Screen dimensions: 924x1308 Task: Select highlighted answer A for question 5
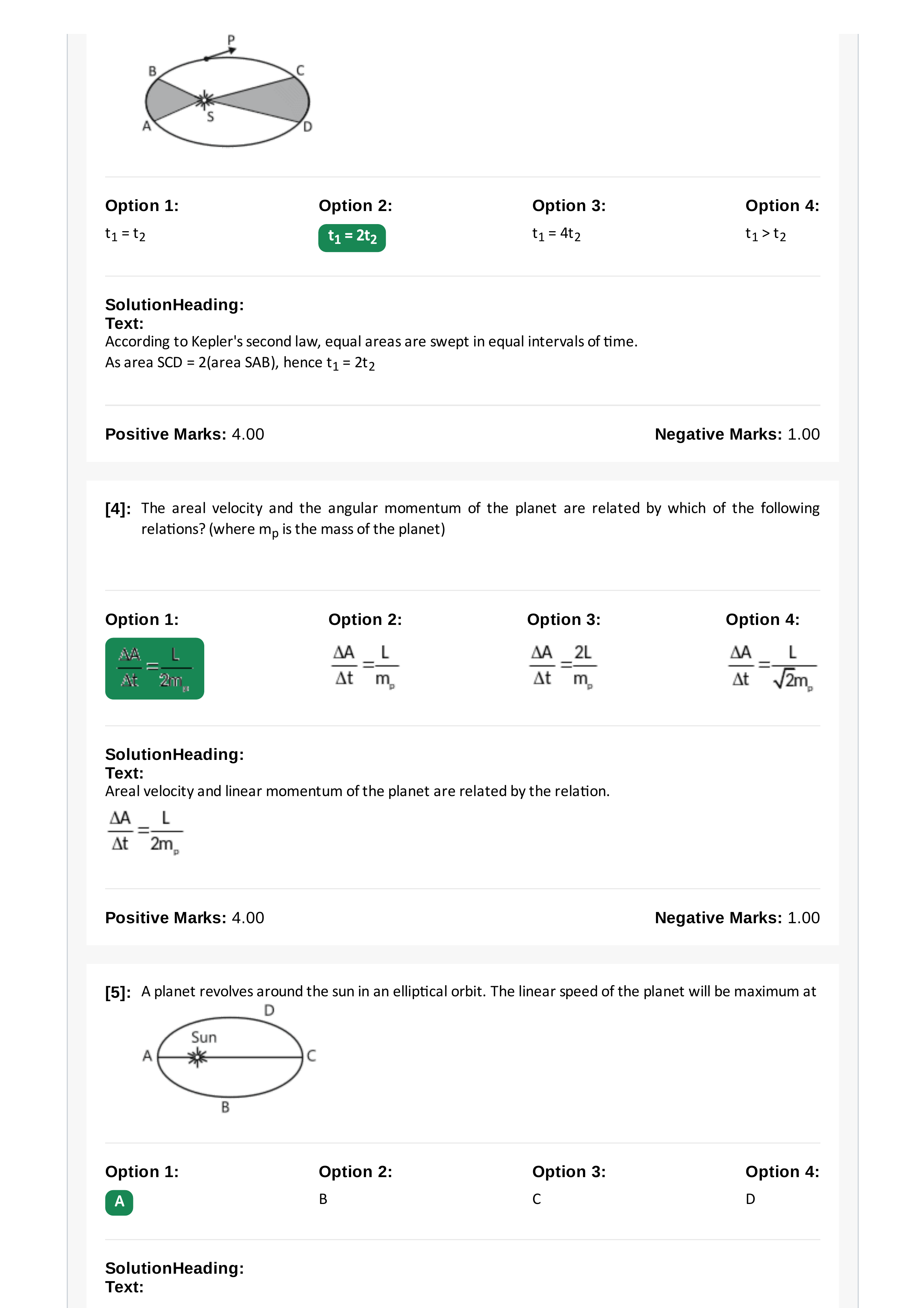[x=119, y=1202]
